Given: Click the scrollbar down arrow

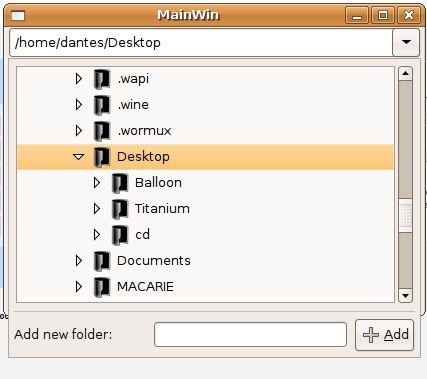Looking at the screenshot, I should [x=405, y=296].
